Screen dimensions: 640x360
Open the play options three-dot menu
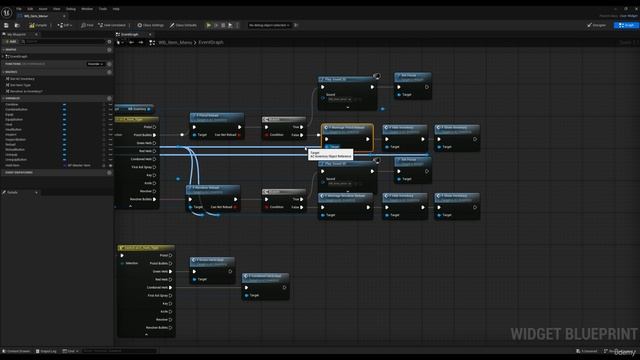click(238, 25)
